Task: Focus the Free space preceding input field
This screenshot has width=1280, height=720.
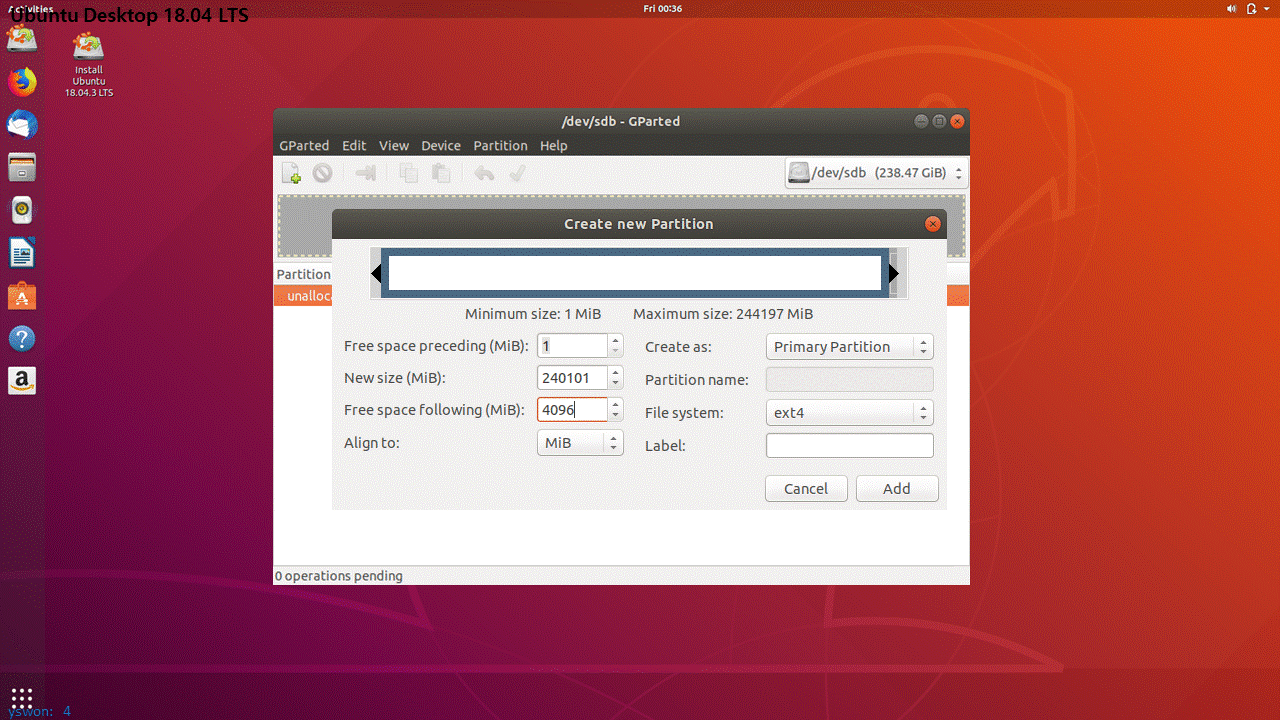Action: 572,346
